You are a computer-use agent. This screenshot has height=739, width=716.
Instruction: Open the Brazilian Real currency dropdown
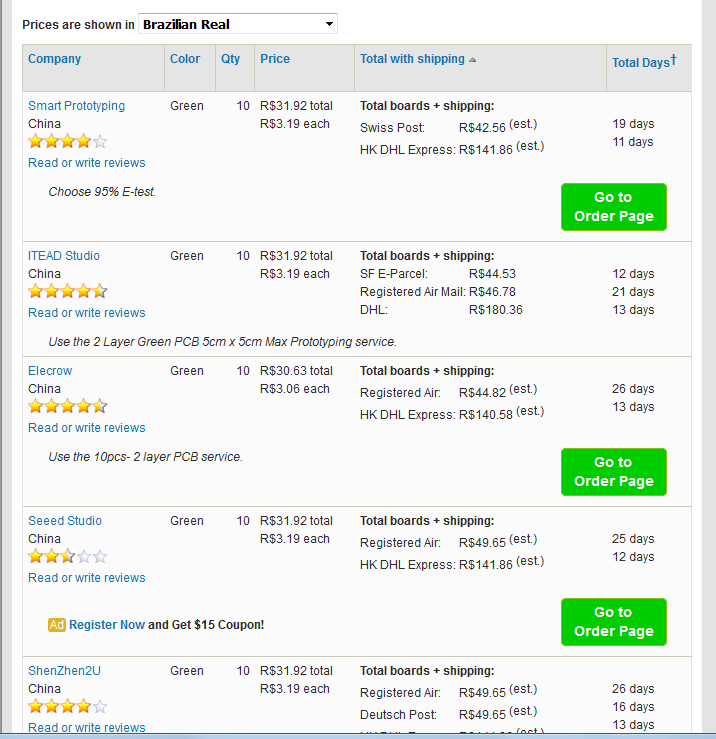pos(238,24)
